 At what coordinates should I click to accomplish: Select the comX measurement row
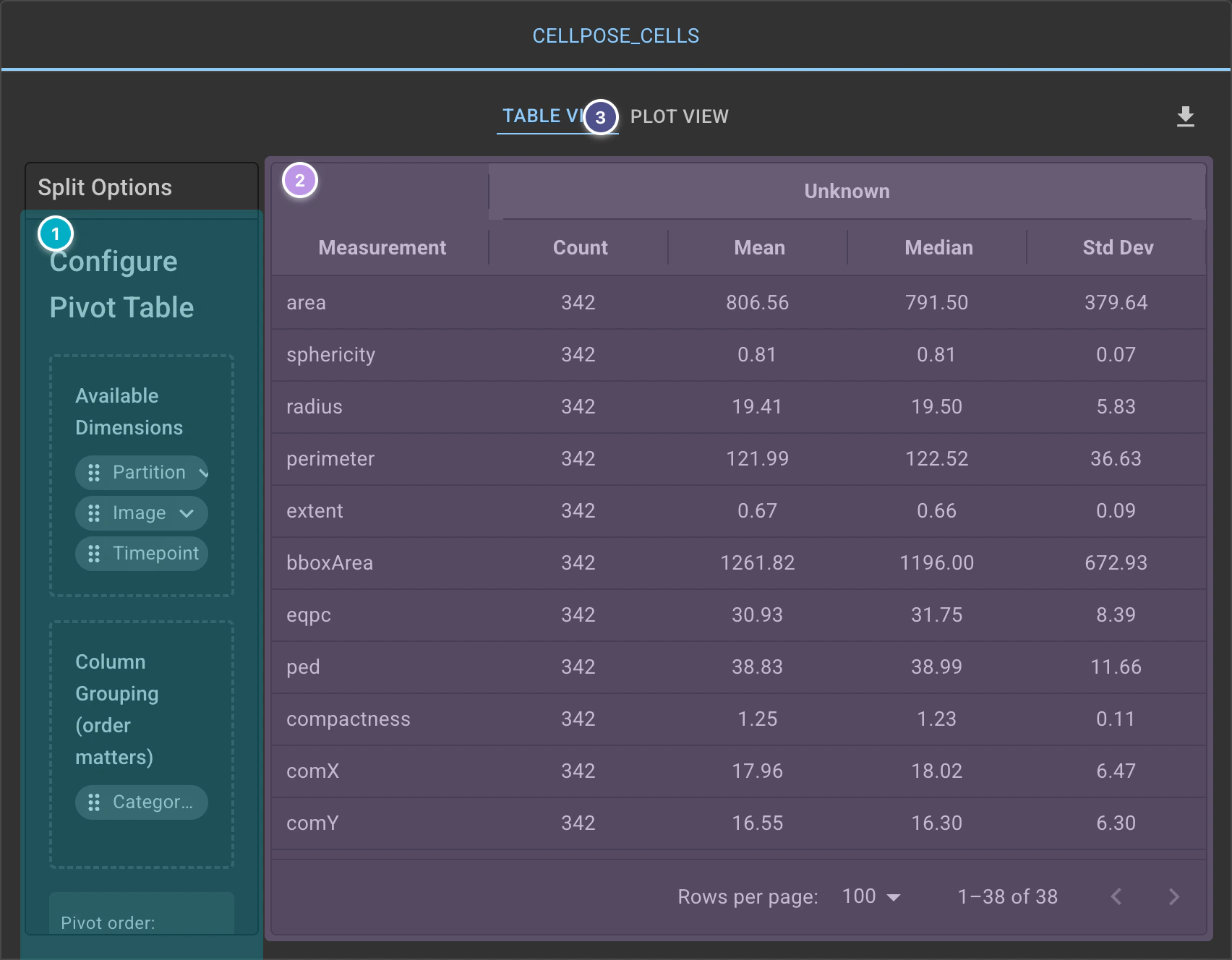(x=739, y=771)
